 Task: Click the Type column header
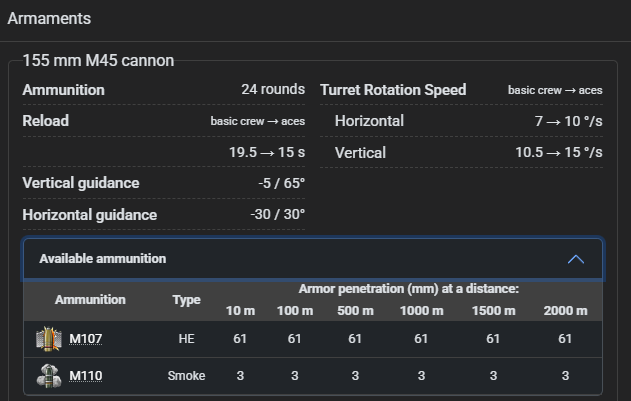pyautogui.click(x=186, y=300)
